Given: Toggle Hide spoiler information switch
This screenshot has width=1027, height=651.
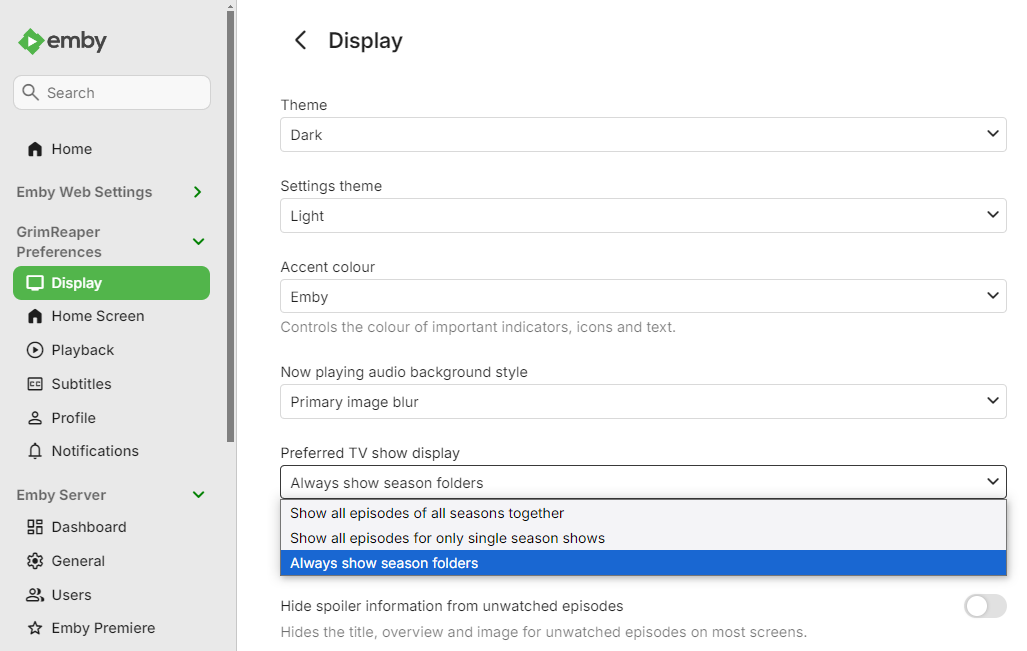Looking at the screenshot, I should [x=984, y=605].
